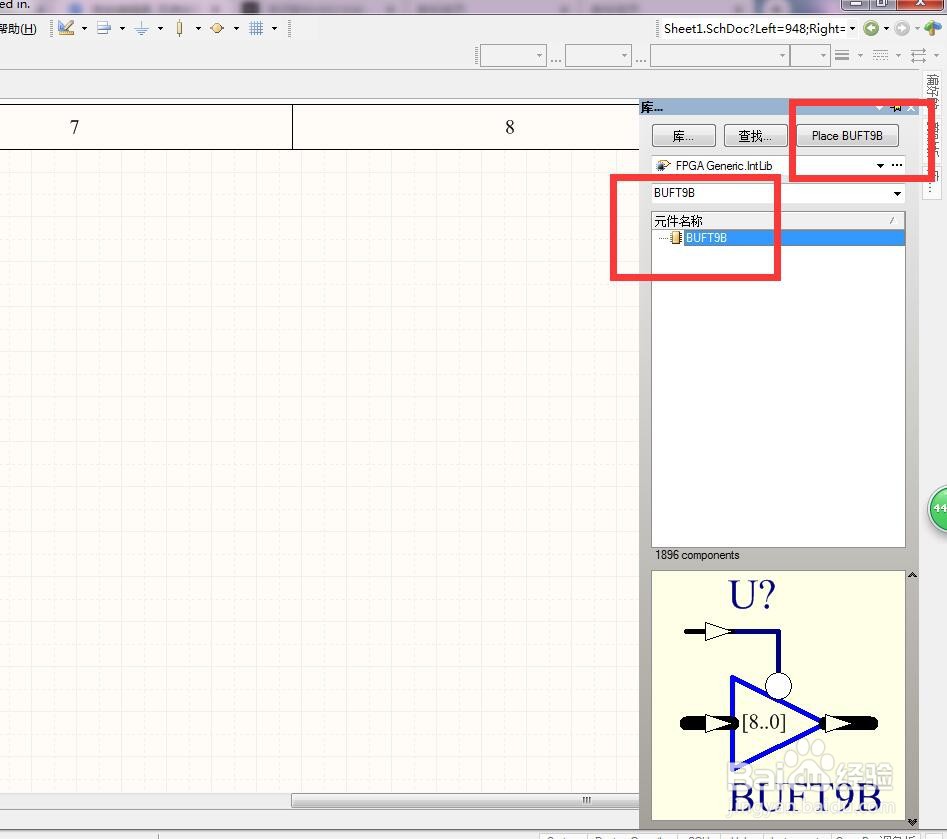Image resolution: width=947 pixels, height=839 pixels.
Task: Click the 查找... search button
Action: (x=756, y=135)
